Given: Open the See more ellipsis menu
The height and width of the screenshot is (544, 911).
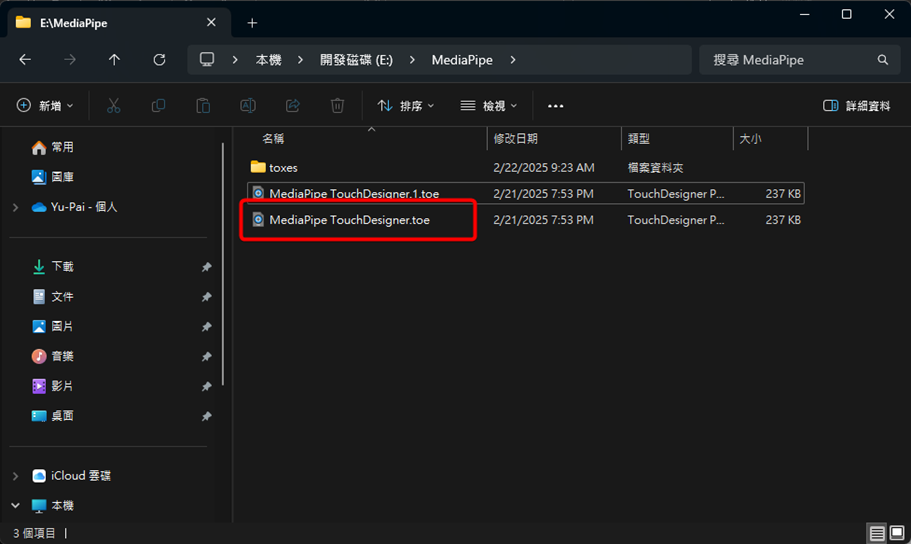Looking at the screenshot, I should pyautogui.click(x=556, y=106).
